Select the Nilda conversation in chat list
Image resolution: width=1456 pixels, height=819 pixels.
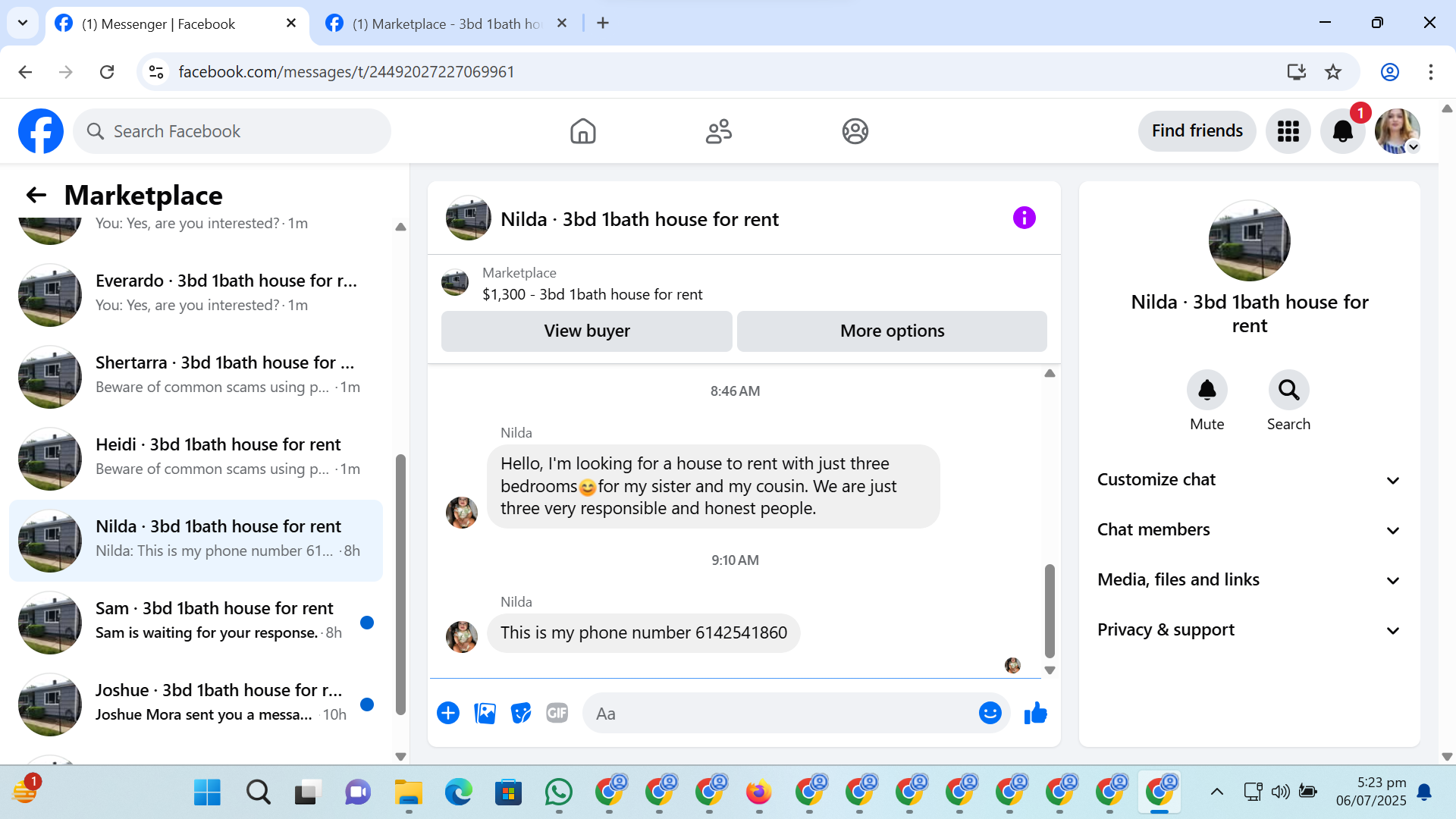196,541
